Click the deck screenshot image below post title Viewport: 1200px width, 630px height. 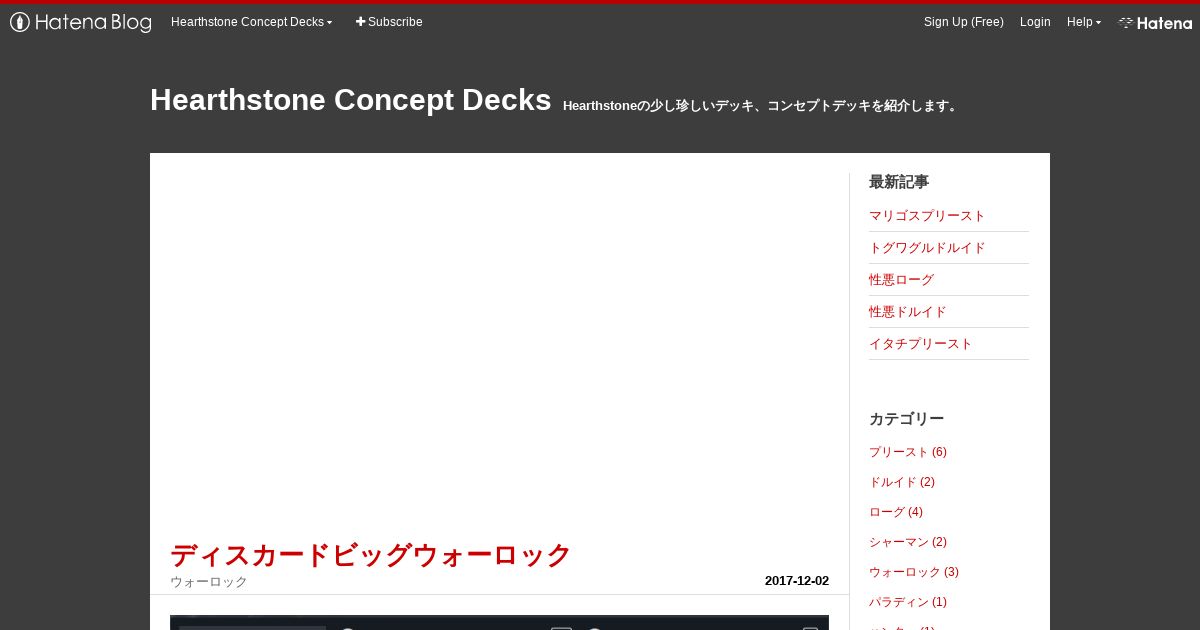pos(499,622)
